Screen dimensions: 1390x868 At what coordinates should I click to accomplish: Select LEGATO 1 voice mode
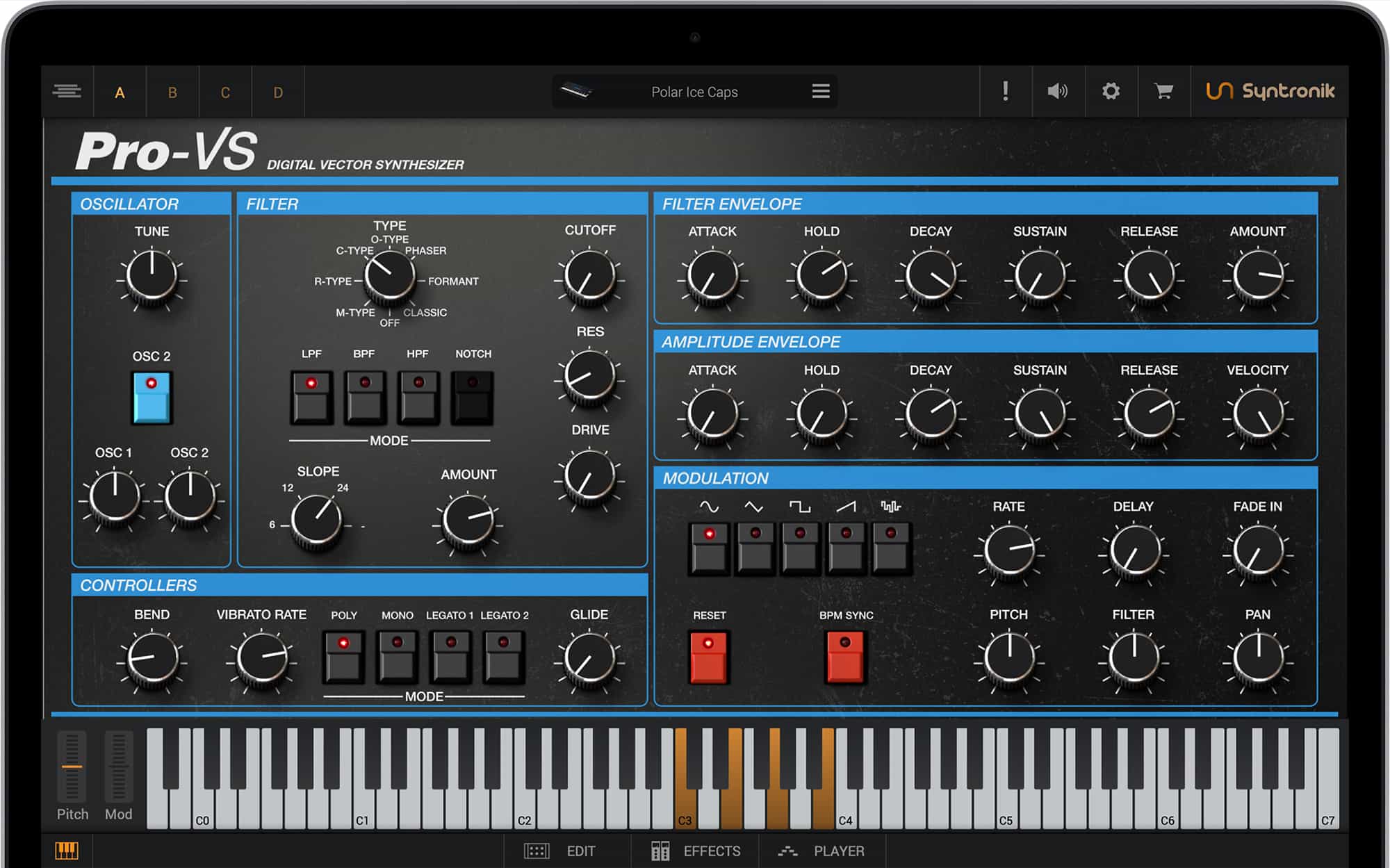(x=450, y=657)
